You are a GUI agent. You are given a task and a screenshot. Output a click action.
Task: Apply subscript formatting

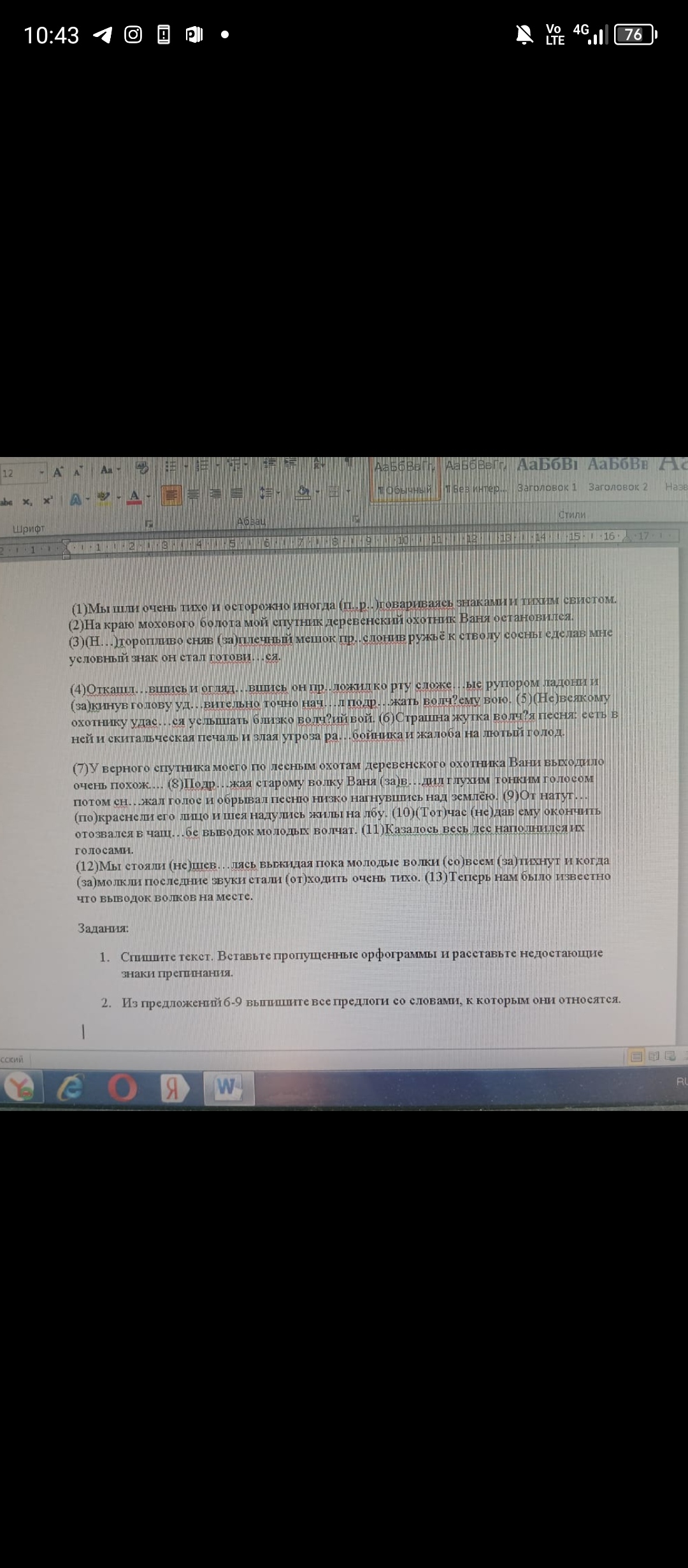pyautogui.click(x=27, y=502)
